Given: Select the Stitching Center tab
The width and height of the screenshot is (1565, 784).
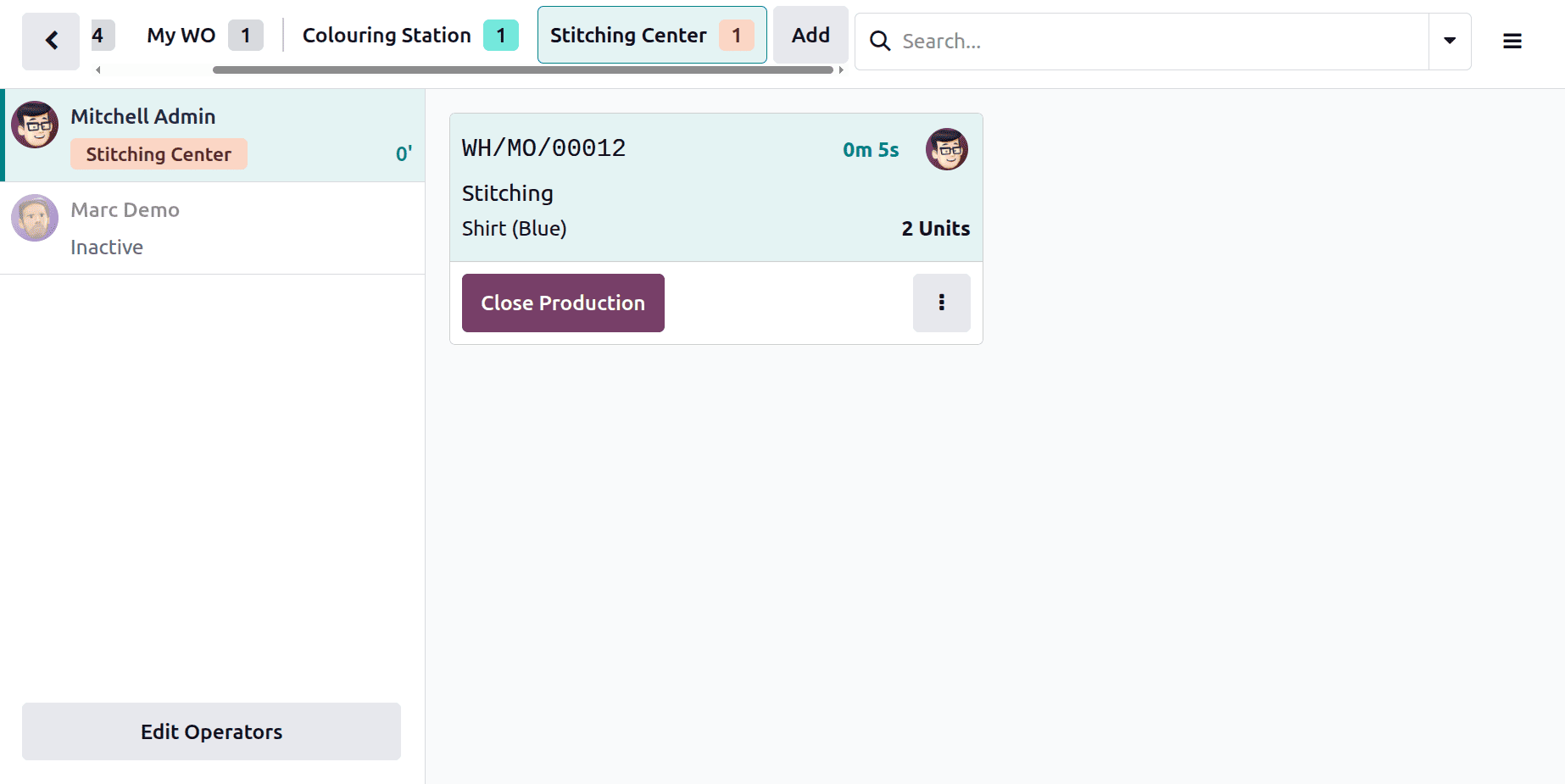Looking at the screenshot, I should [x=652, y=35].
